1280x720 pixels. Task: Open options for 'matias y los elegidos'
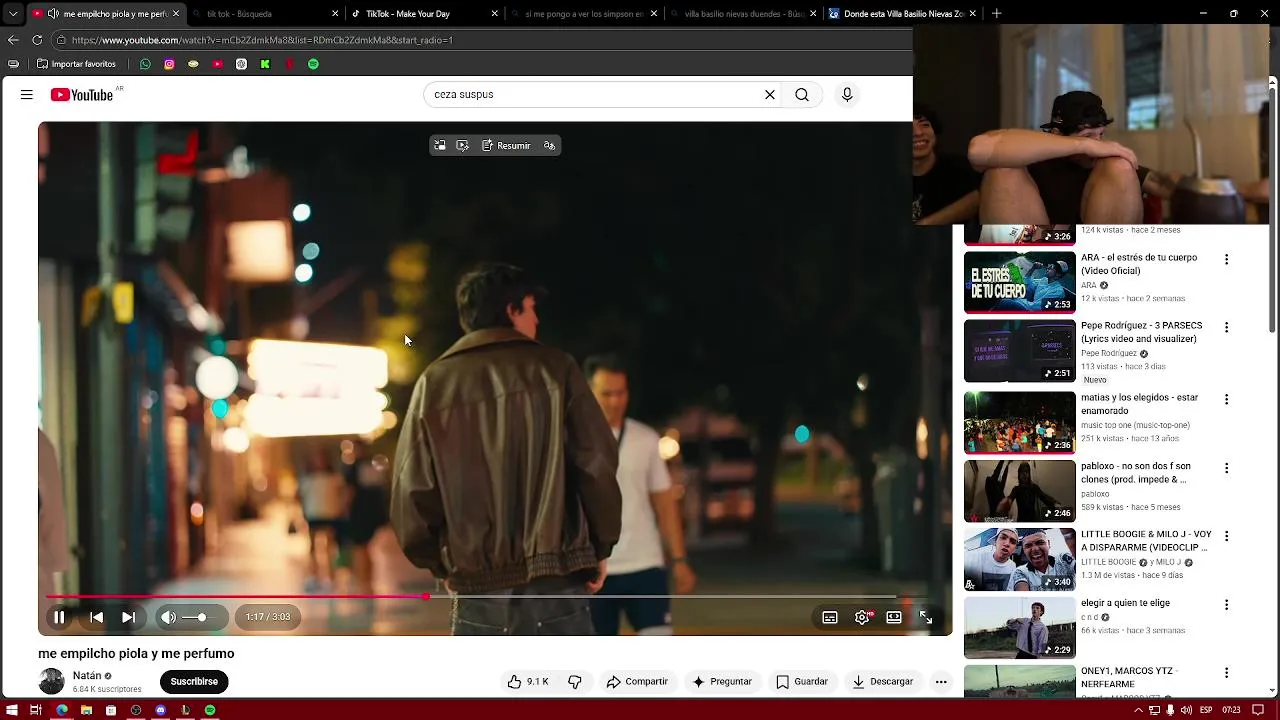[x=1226, y=399]
